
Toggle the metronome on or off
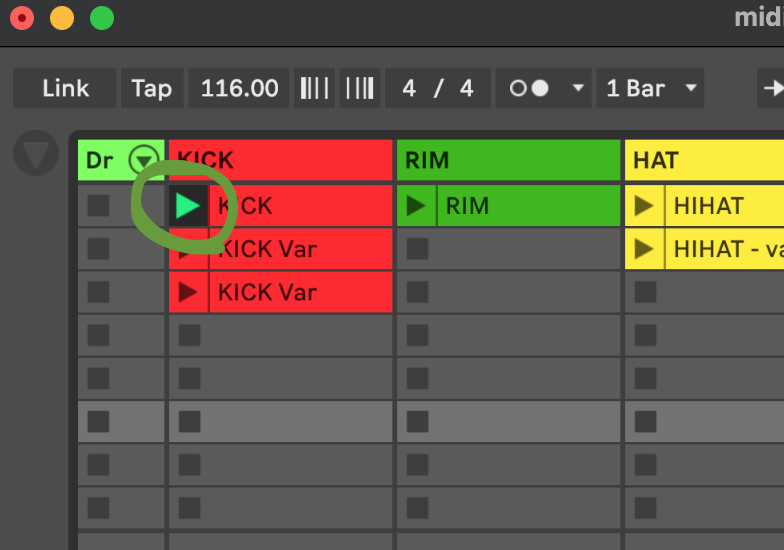click(x=528, y=88)
